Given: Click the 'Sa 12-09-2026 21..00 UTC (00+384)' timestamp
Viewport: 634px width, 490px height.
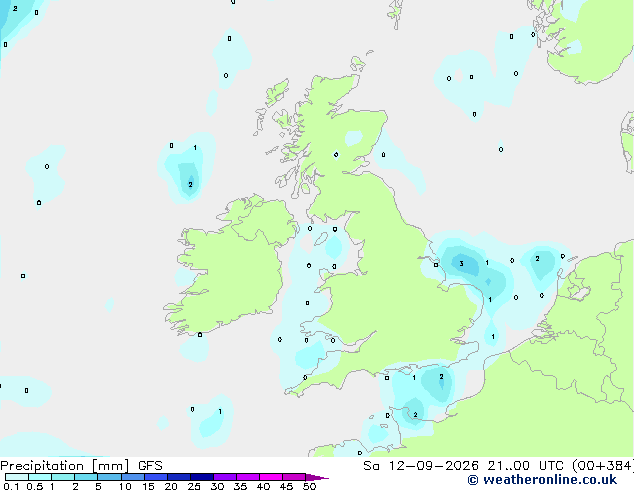Looking at the screenshot, I should [498, 466].
